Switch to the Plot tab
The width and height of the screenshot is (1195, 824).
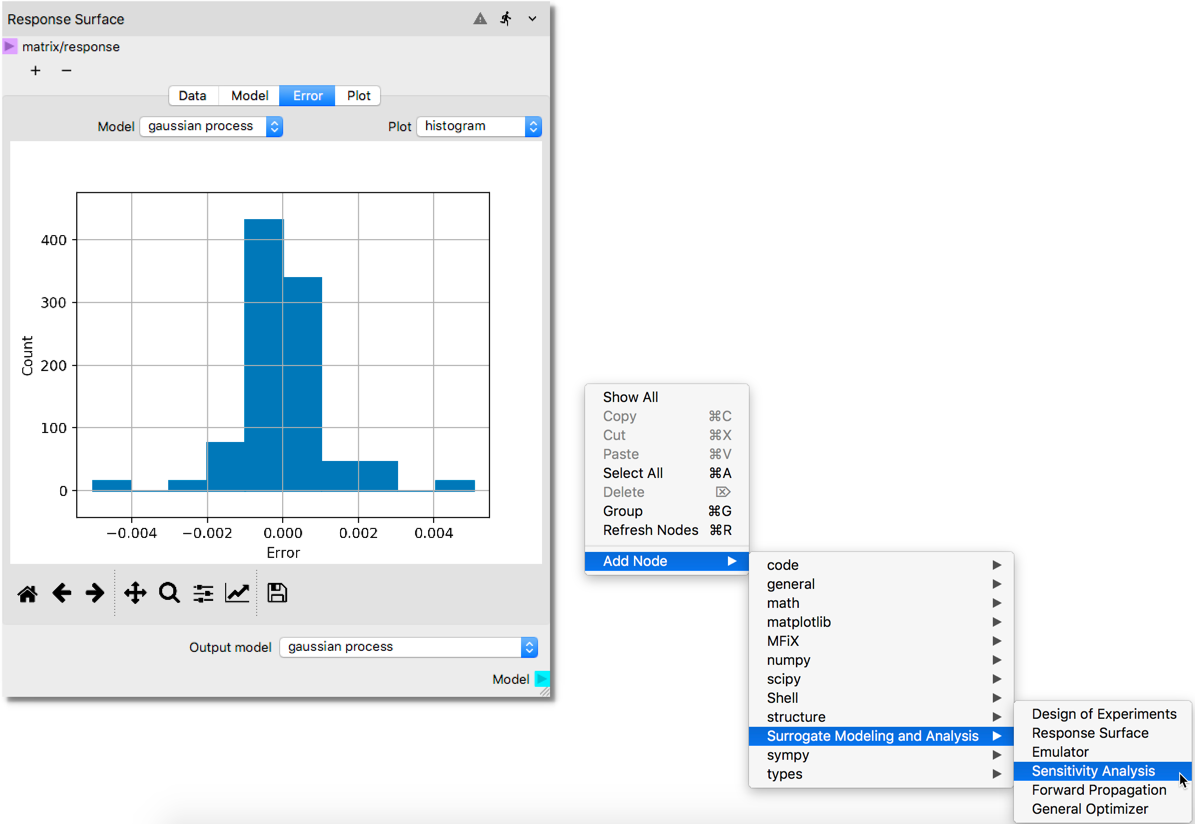pos(359,96)
